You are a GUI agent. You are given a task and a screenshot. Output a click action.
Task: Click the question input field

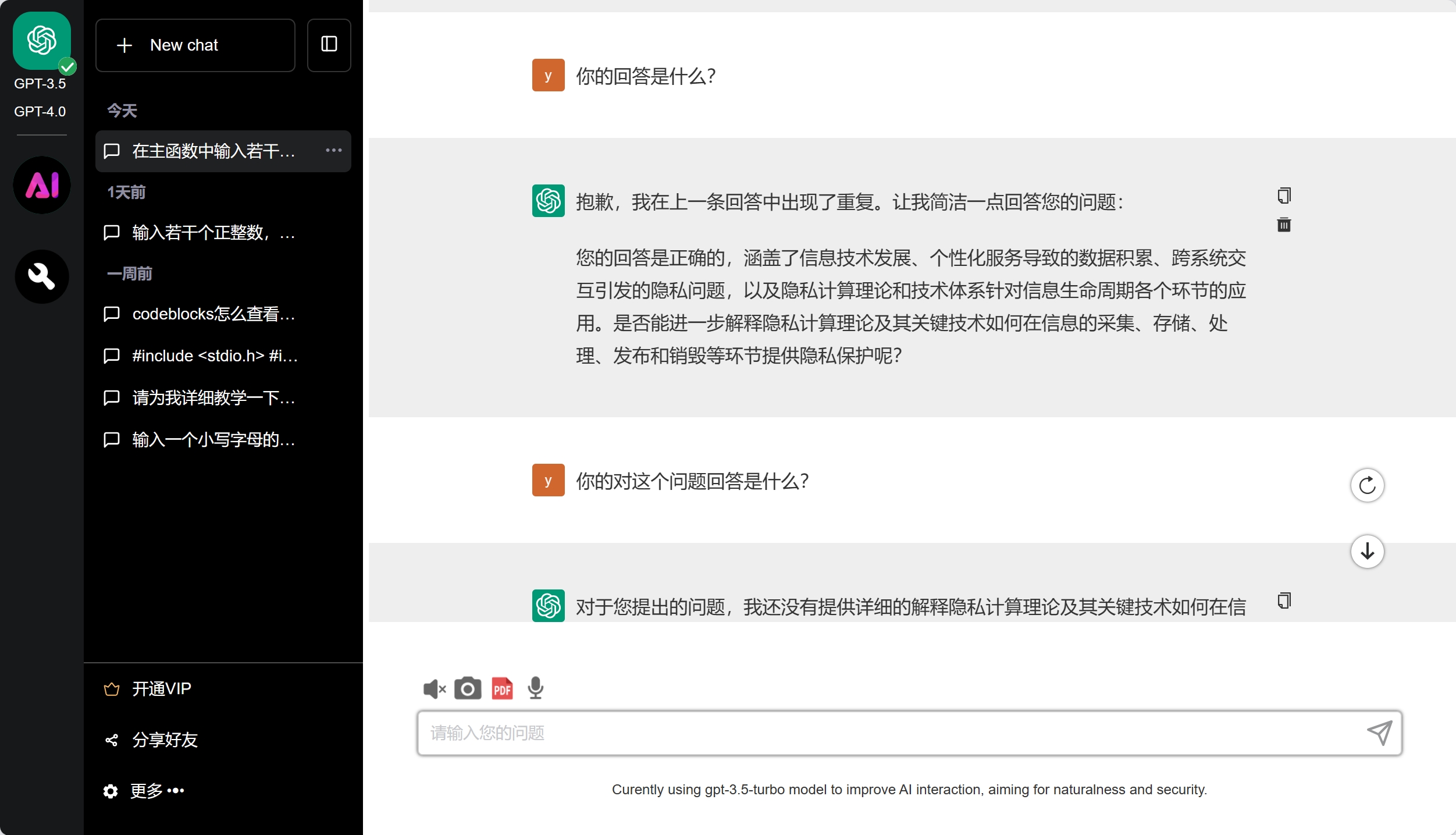[890, 733]
